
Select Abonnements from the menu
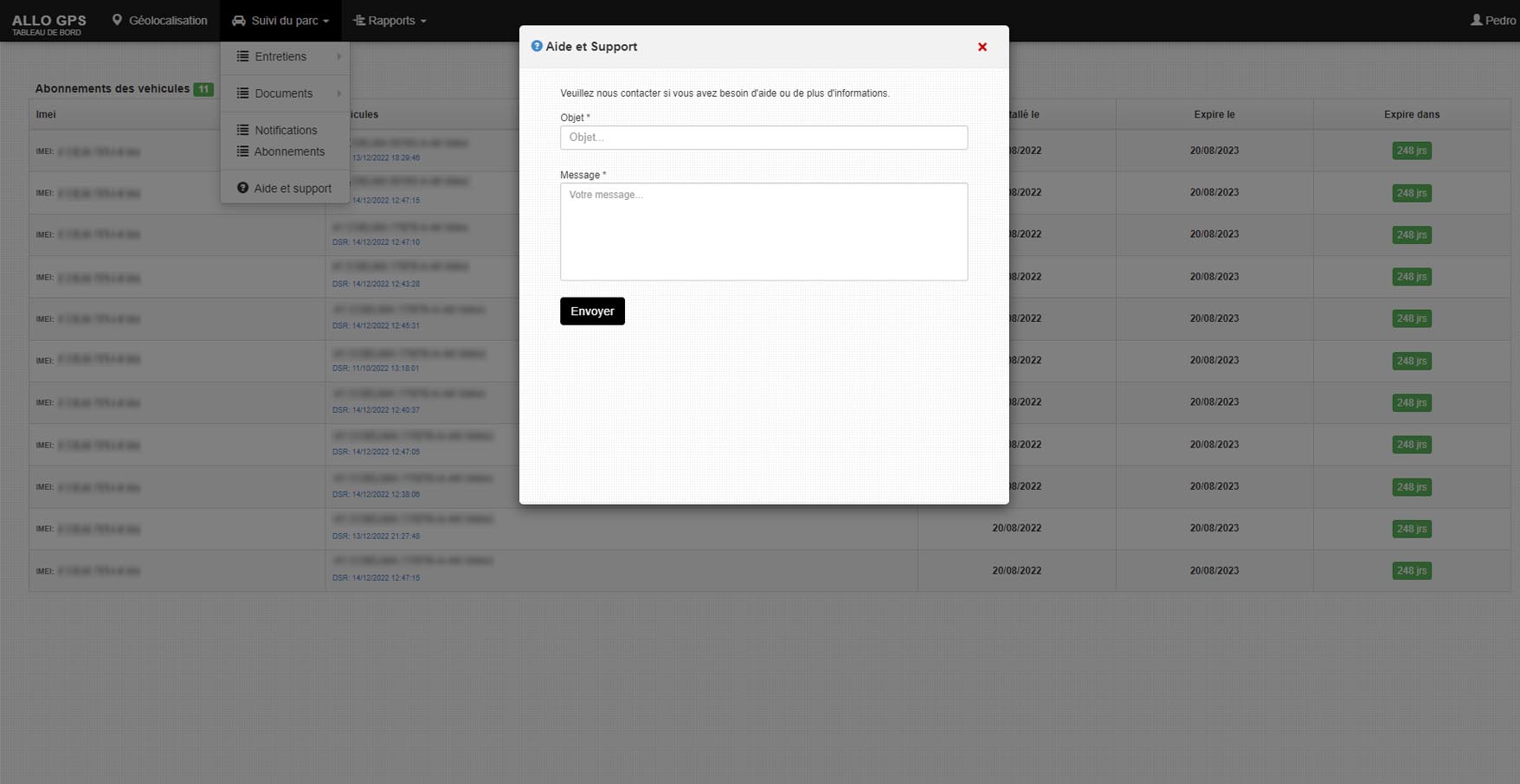click(x=289, y=151)
